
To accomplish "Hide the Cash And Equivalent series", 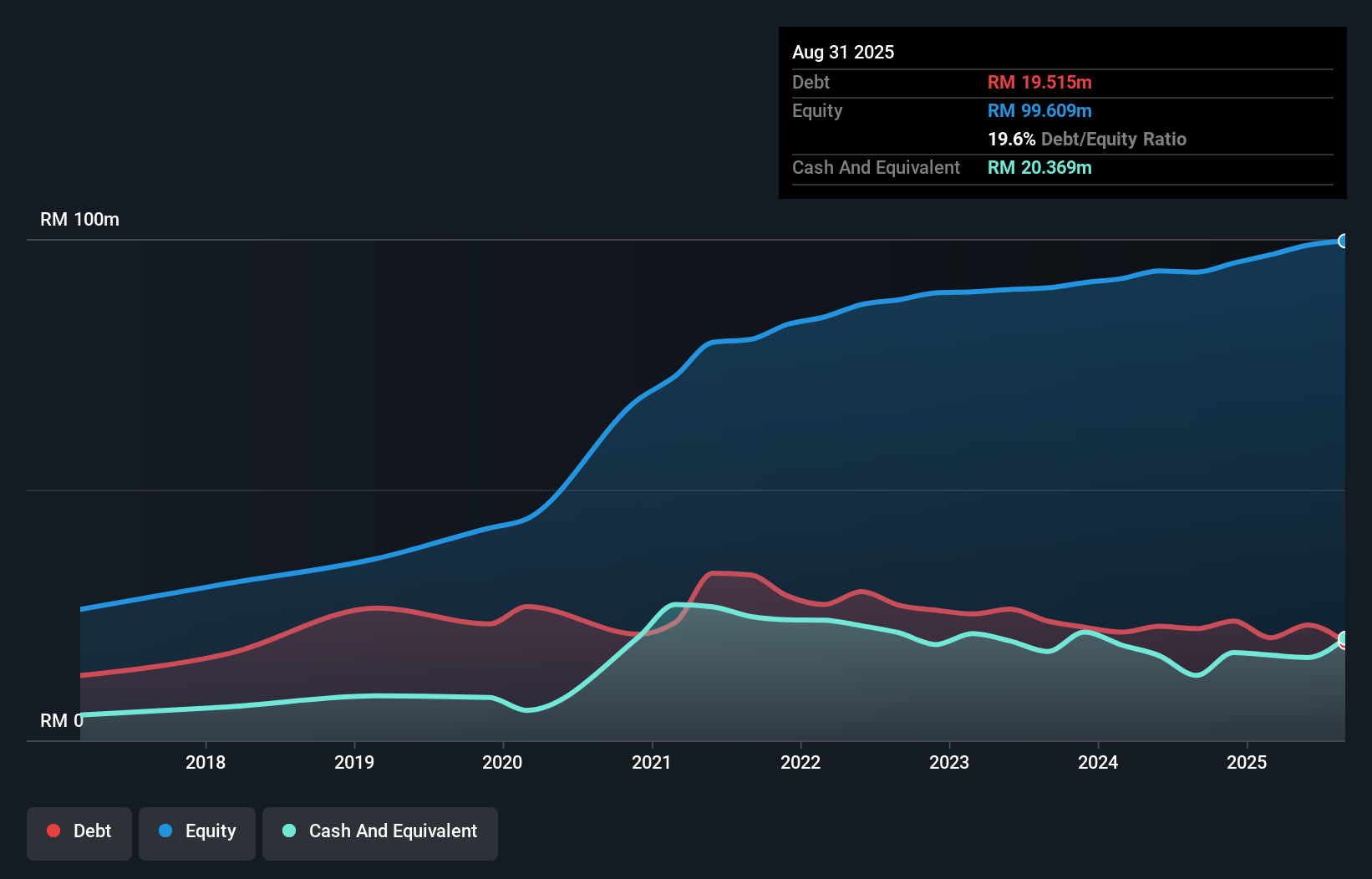I will point(379,831).
